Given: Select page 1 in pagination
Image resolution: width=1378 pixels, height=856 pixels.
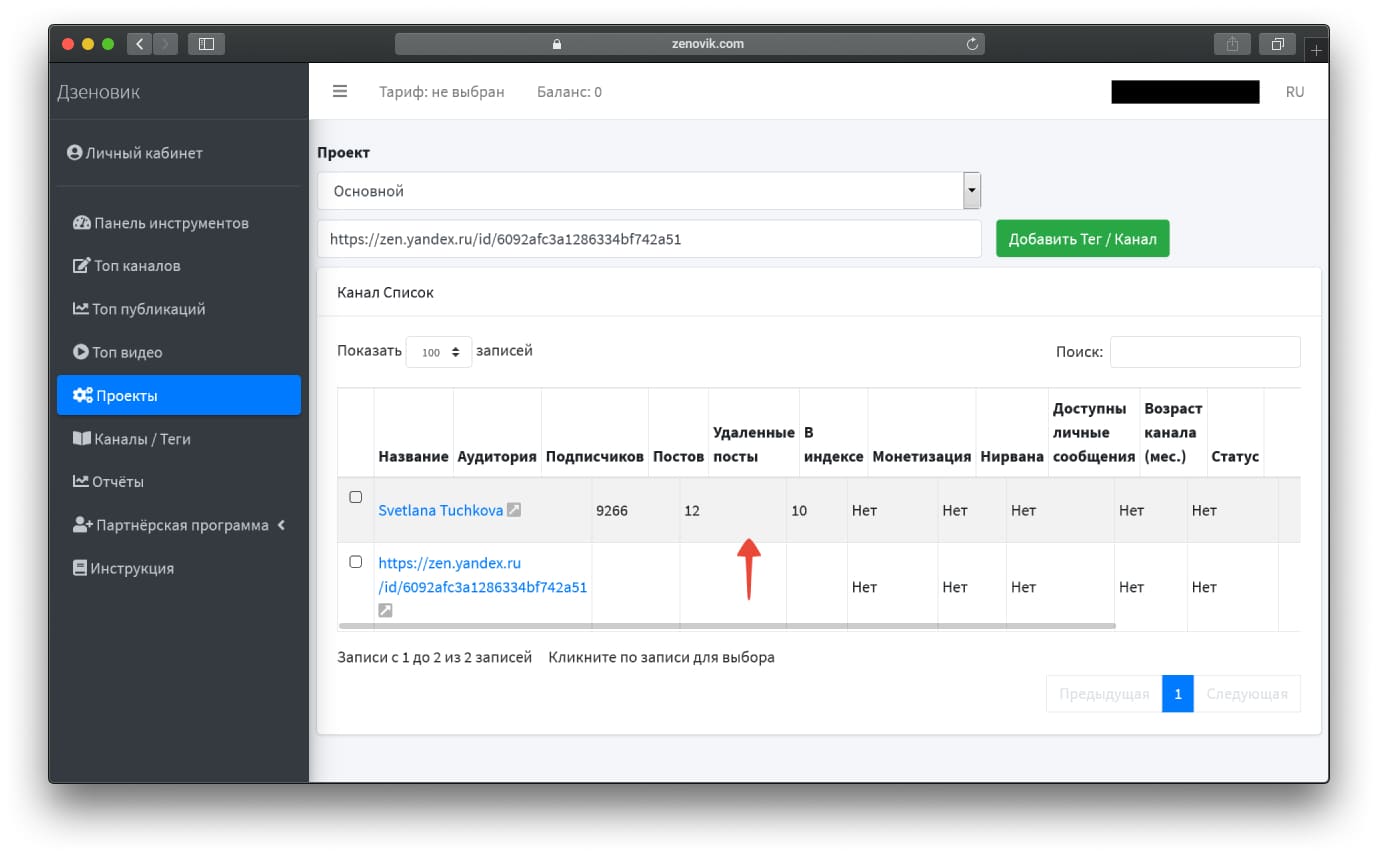Looking at the screenshot, I should coord(1178,693).
